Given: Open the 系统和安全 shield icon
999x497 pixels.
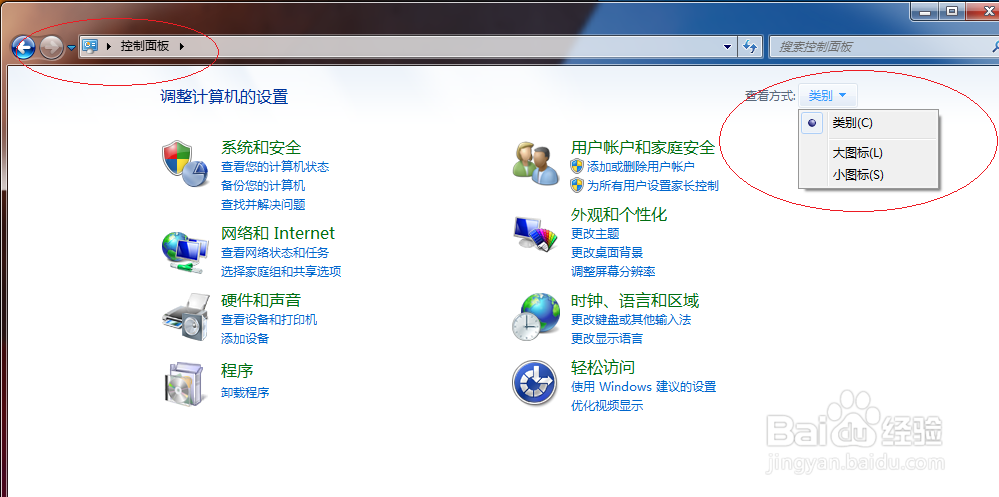Looking at the screenshot, I should click(185, 164).
